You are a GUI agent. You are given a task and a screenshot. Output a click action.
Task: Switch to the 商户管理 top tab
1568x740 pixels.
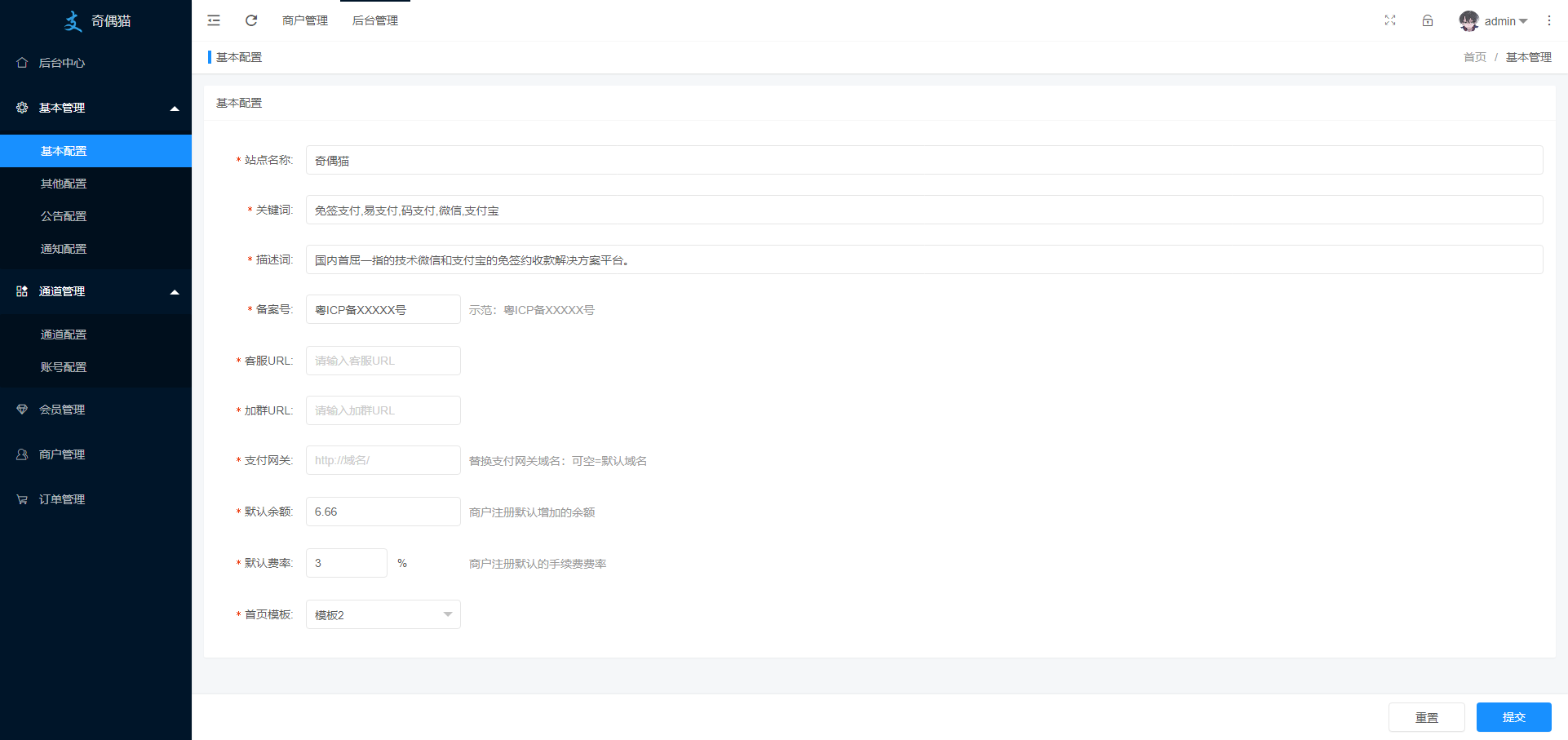click(x=305, y=20)
